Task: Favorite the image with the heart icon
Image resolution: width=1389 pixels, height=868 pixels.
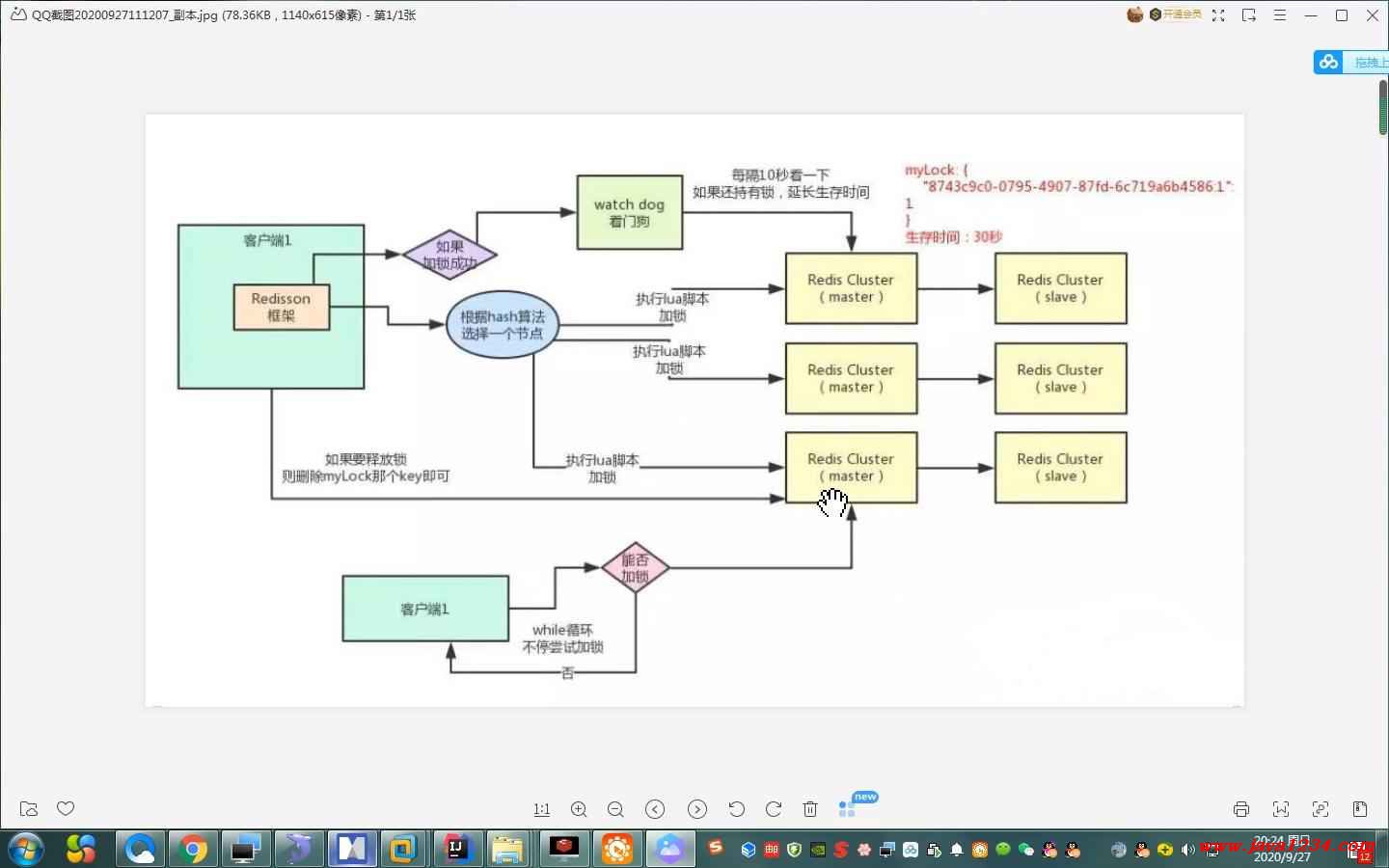Action: (x=66, y=808)
